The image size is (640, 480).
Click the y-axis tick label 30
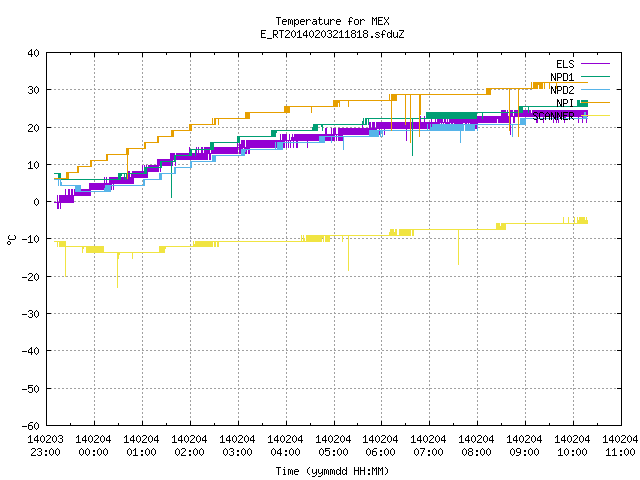tap(33, 90)
